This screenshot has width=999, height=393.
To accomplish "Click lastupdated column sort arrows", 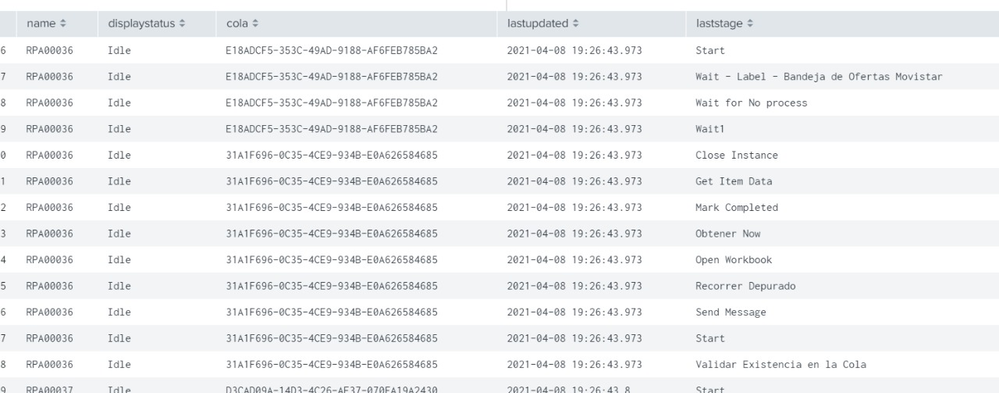I will coord(576,24).
